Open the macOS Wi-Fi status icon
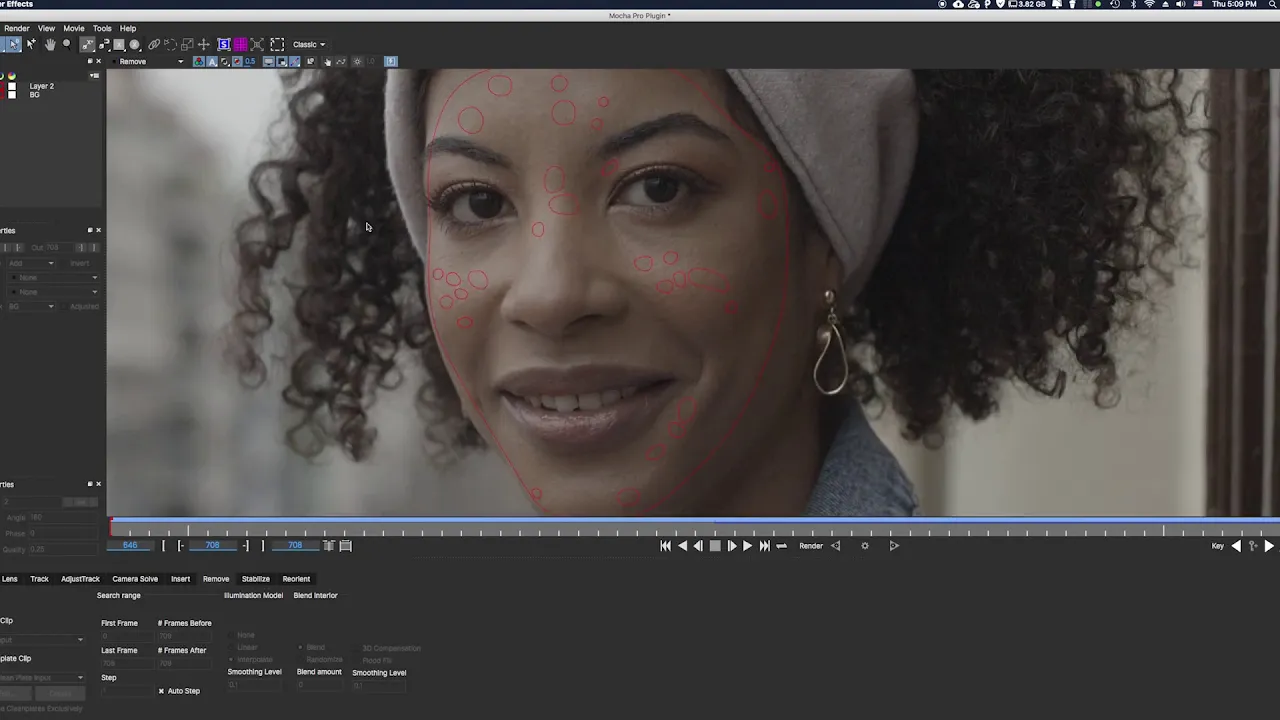Screen dimensions: 1280x720 1149,4
